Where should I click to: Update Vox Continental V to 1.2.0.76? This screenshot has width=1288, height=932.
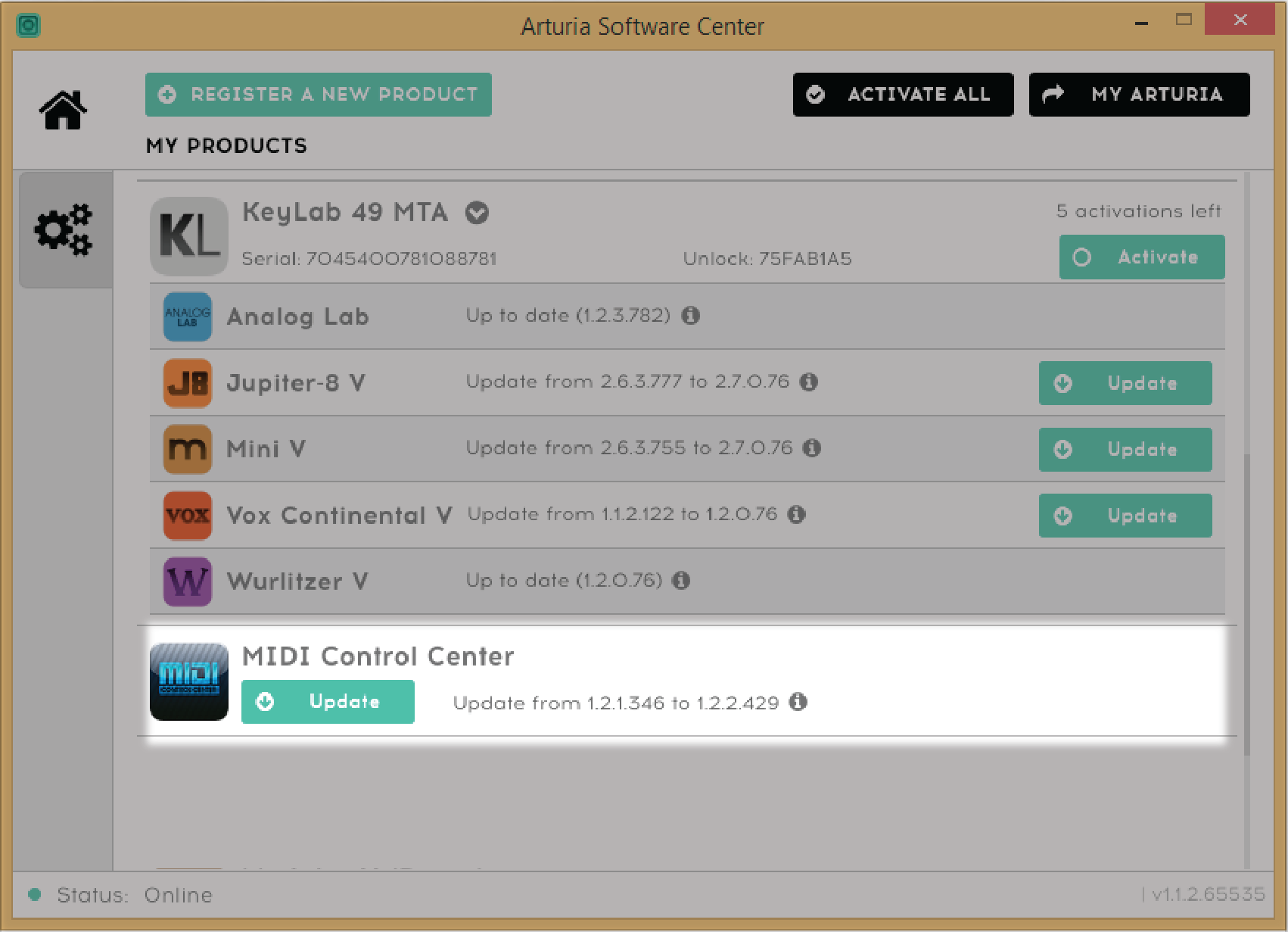click(x=1125, y=516)
